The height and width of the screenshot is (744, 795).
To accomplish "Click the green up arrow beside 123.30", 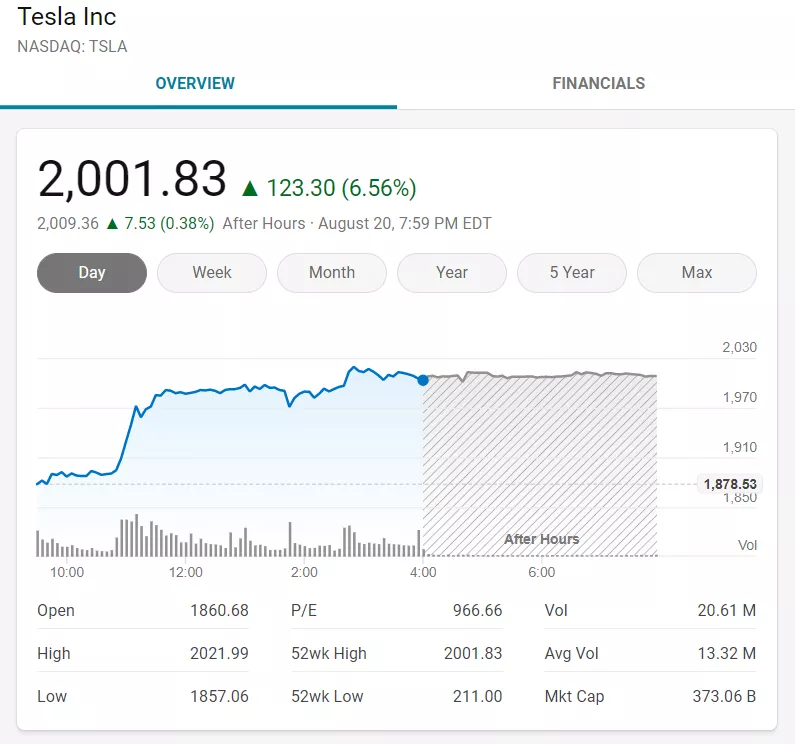I will (x=250, y=188).
